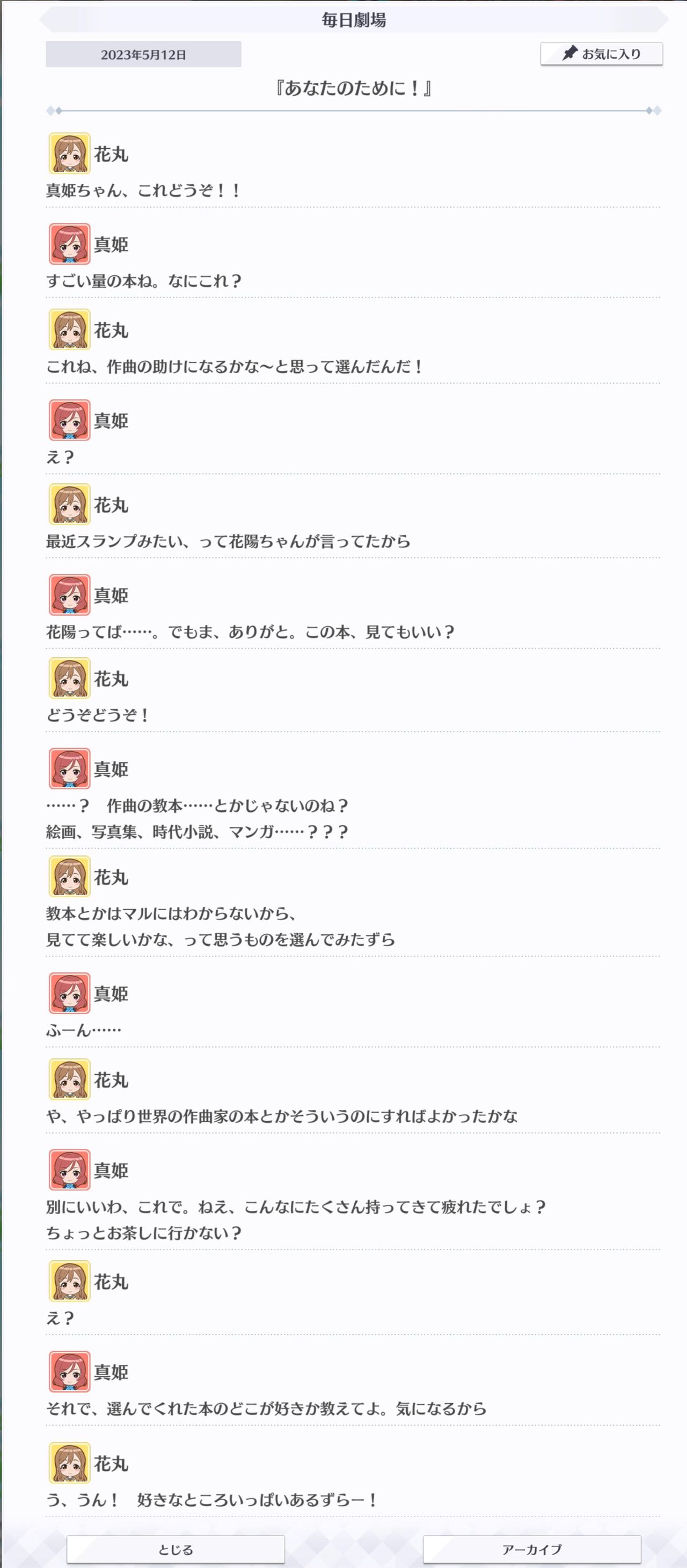Click the line "絵画、写真集、時代小説、マンガ……？？？"
The height and width of the screenshot is (1568, 687).
point(197,832)
